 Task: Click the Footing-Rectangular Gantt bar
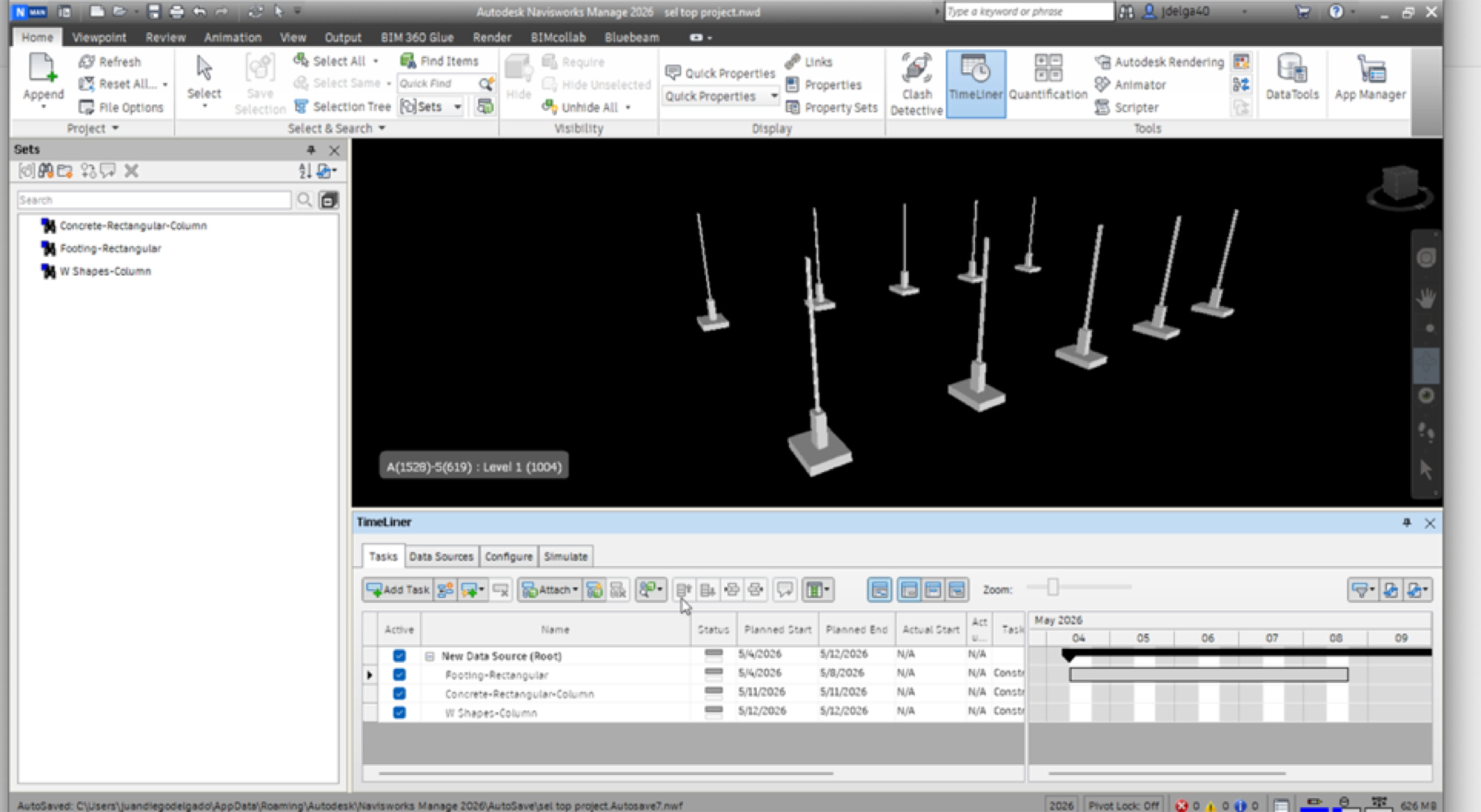[1209, 675]
